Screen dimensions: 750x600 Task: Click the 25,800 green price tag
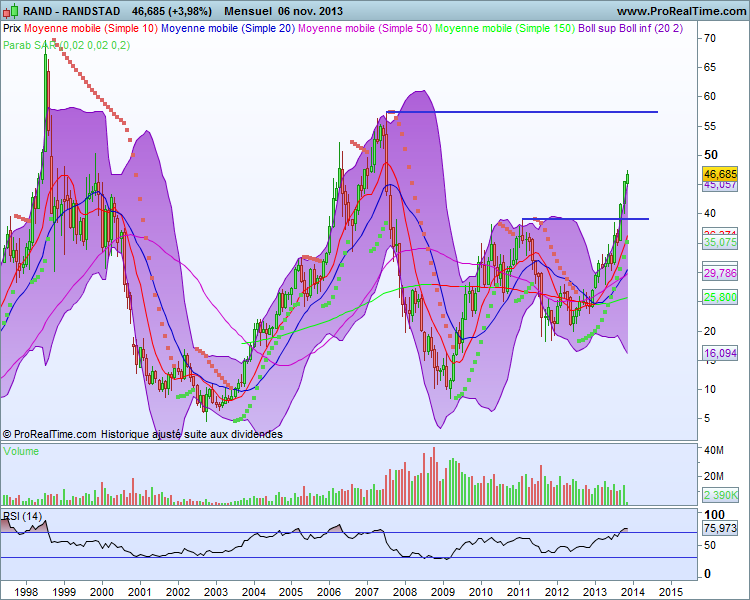click(720, 297)
